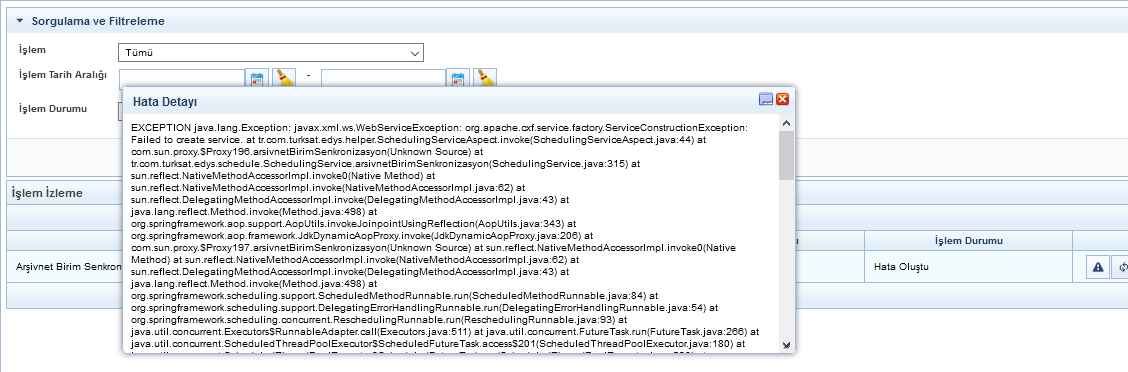Click the İşlem Tarih Aralığı label
1128x372 pixels.
pyautogui.click(x=63, y=75)
